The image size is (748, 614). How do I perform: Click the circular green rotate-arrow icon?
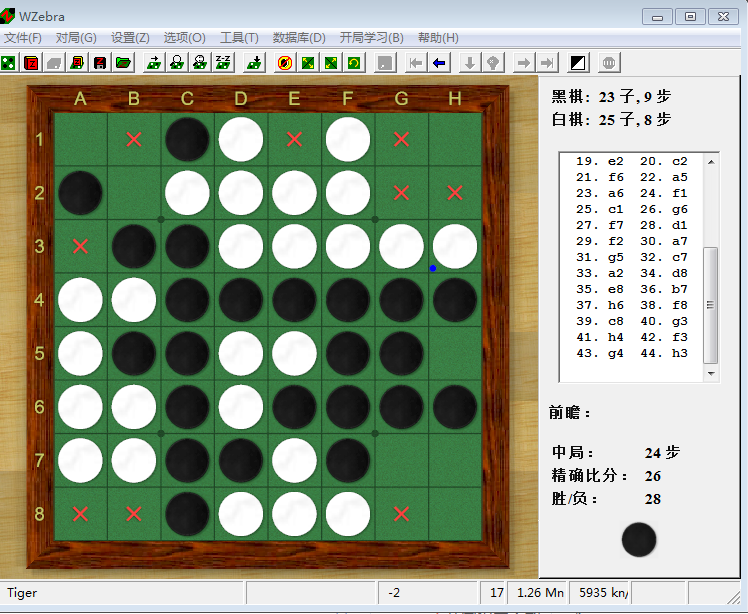coord(354,62)
